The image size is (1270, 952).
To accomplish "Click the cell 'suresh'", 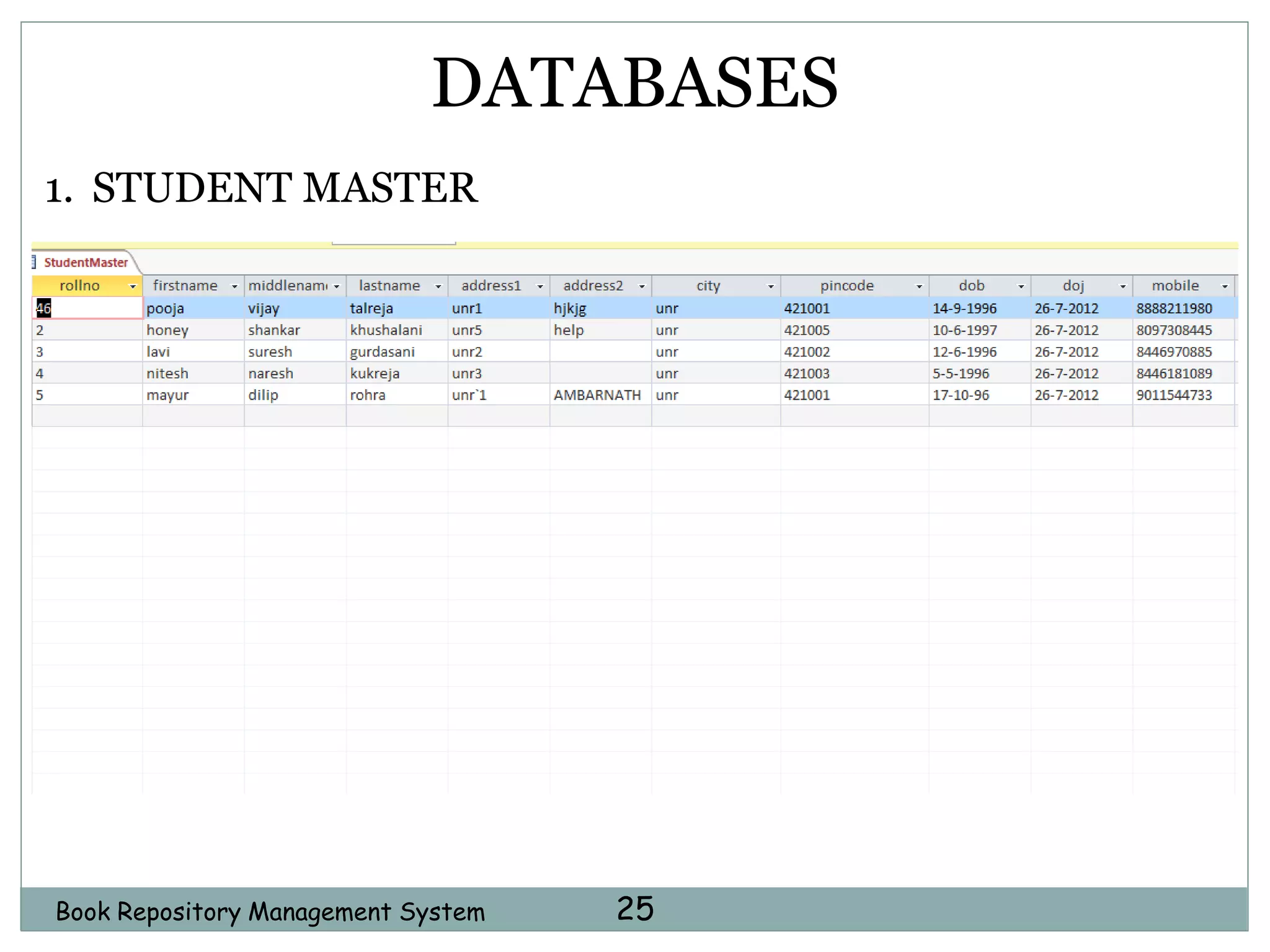I will pyautogui.click(x=295, y=351).
